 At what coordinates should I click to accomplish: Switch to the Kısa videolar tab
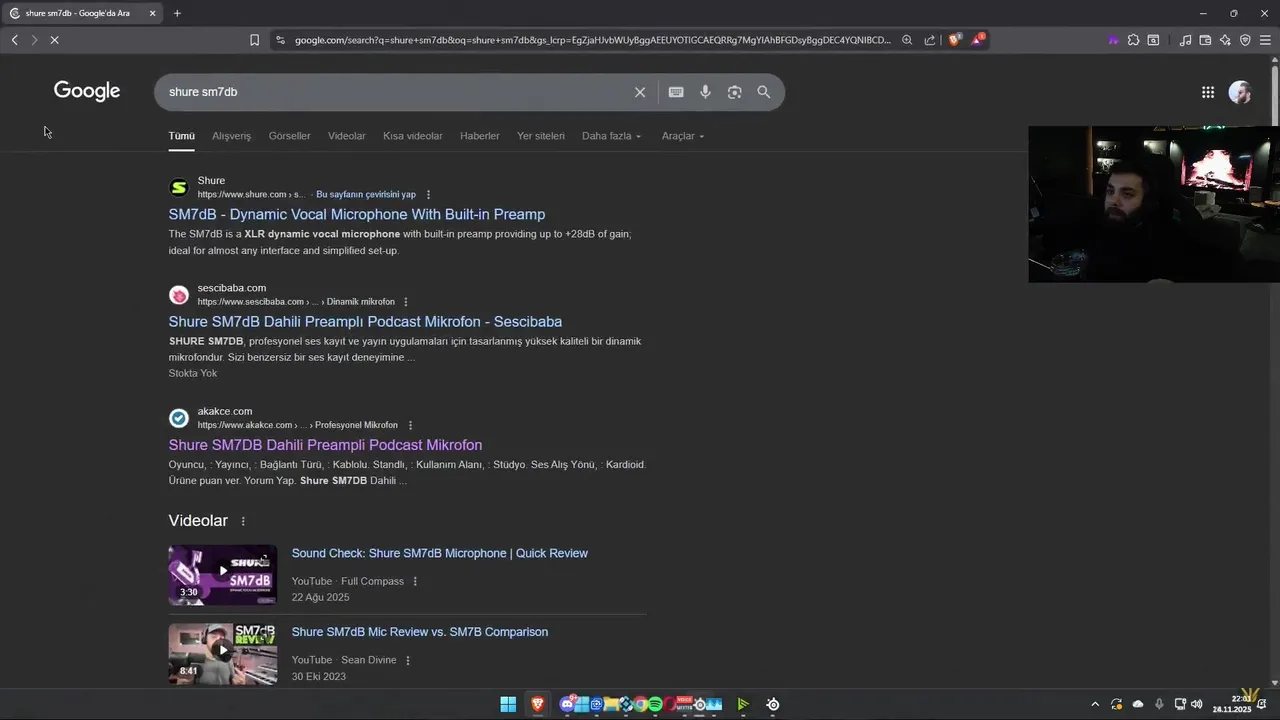click(413, 136)
